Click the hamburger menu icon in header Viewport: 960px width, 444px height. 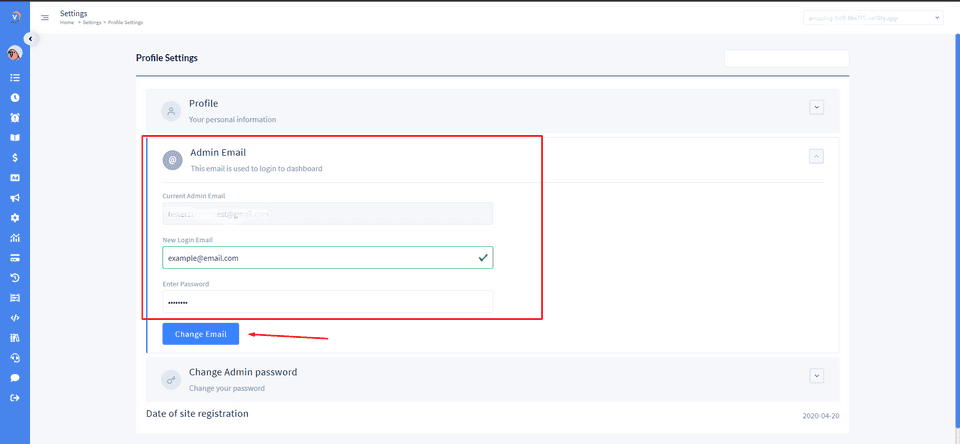[x=45, y=17]
